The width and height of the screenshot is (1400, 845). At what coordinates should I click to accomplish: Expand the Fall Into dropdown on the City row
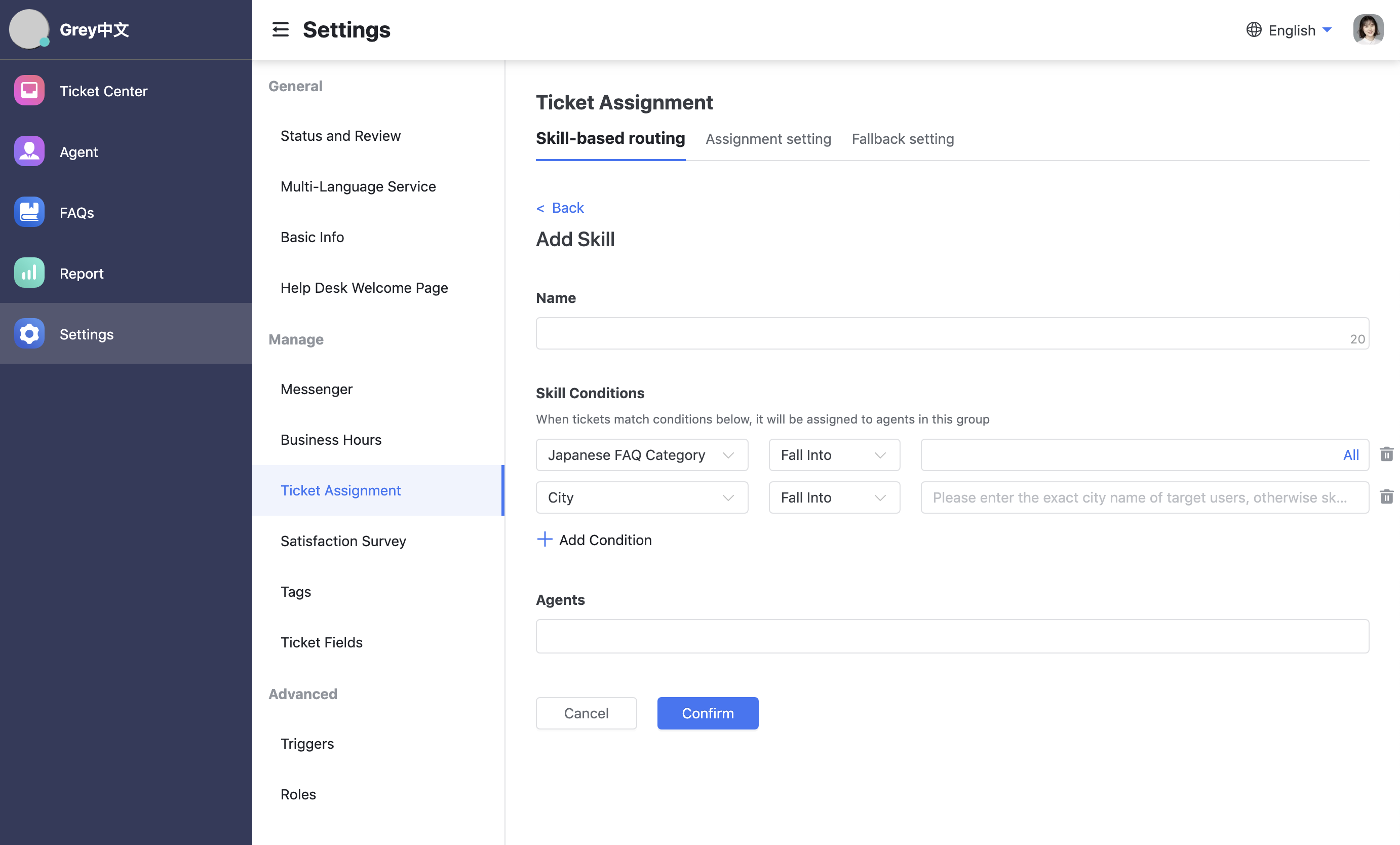pyautogui.click(x=834, y=497)
